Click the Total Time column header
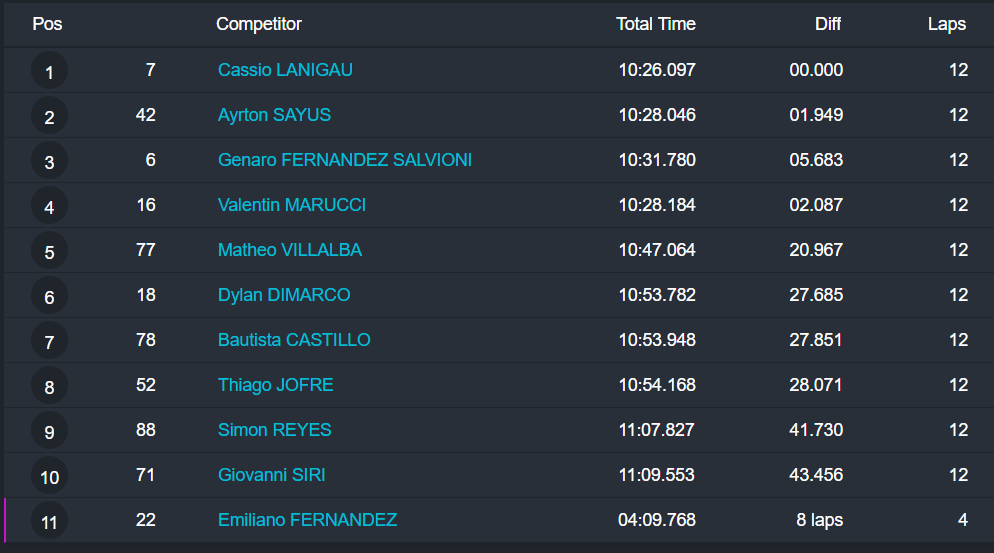This screenshot has height=553, width=994. [x=655, y=24]
